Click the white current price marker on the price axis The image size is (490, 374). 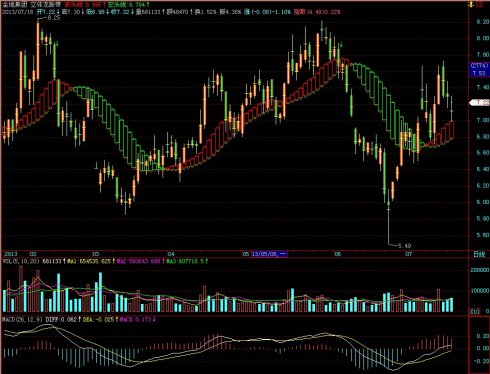[479, 103]
